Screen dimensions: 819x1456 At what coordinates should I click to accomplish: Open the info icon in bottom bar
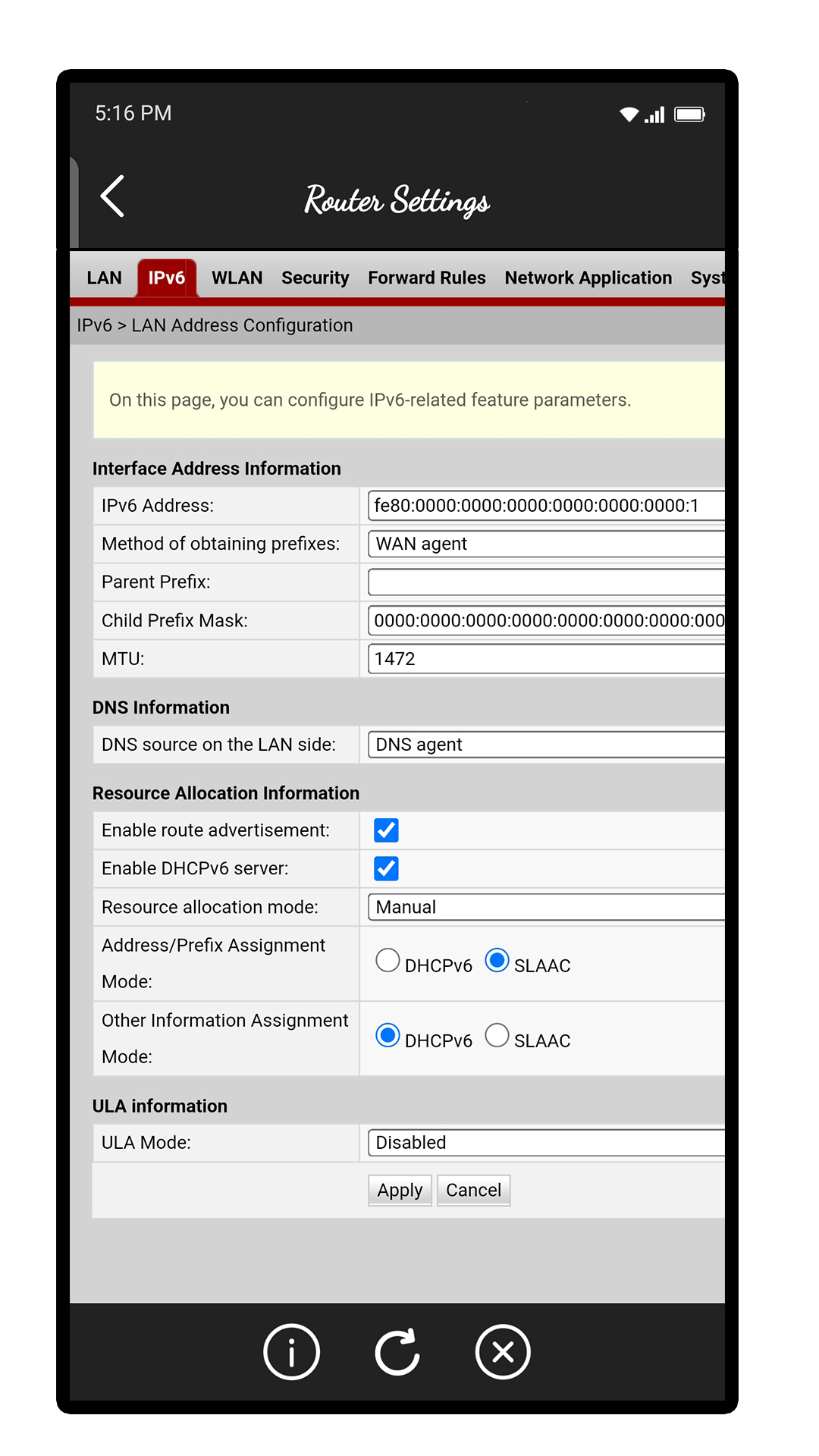291,1351
